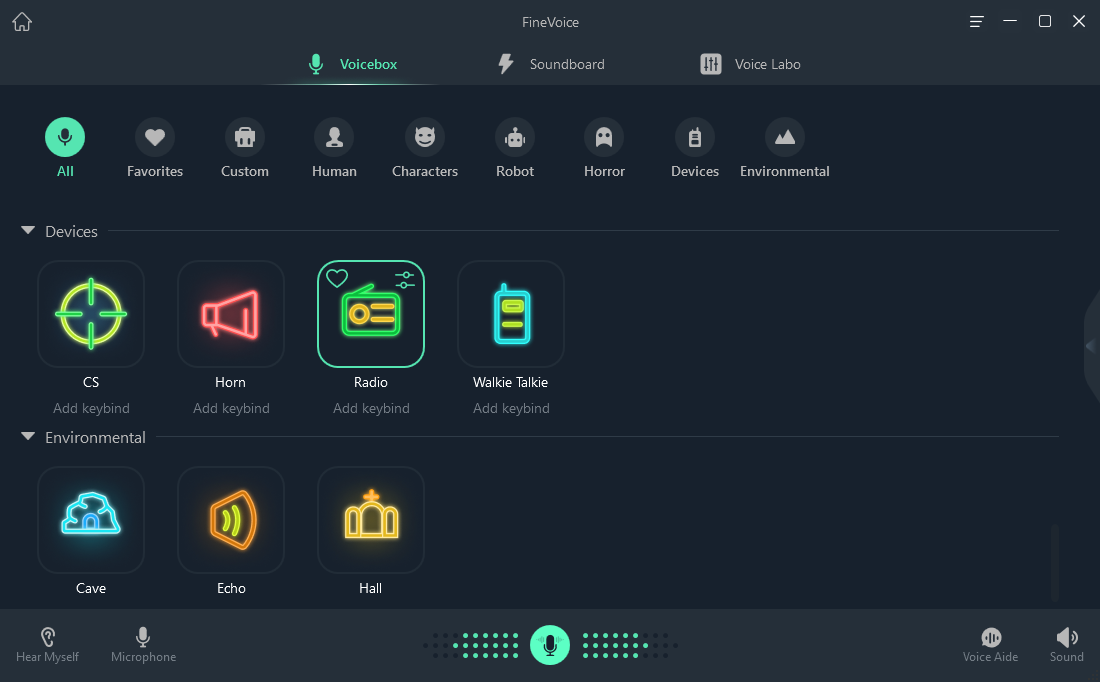1100x682 pixels.
Task: Open the Soundboard tab
Action: (x=551, y=64)
